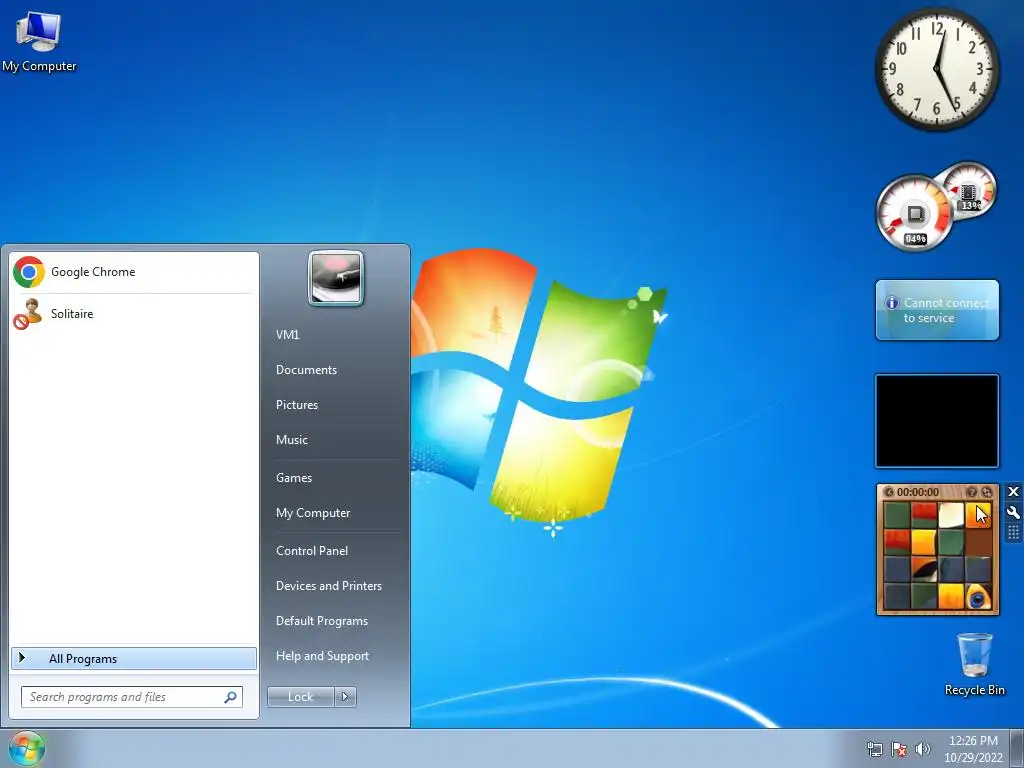
Task: Click the black Slide Show gadget
Action: coord(937,421)
